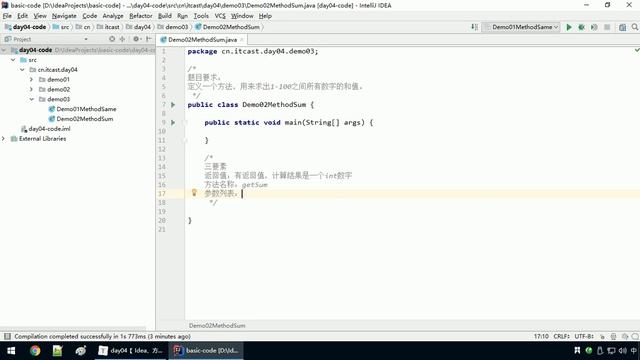The width and height of the screenshot is (640, 360).
Task: Click the search everywhere magnifier
Action: [635, 27]
